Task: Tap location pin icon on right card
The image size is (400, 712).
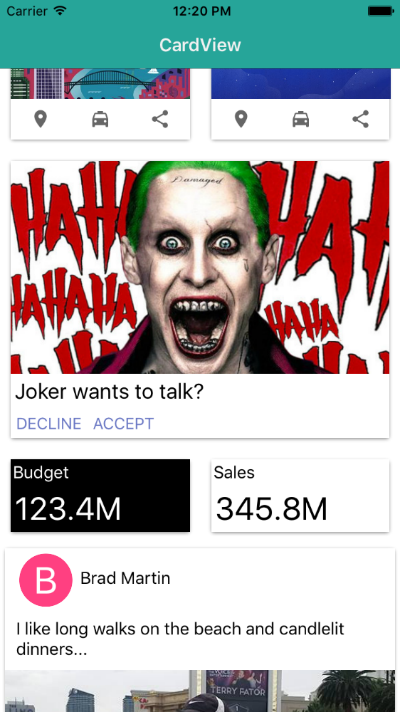Action: tap(241, 119)
